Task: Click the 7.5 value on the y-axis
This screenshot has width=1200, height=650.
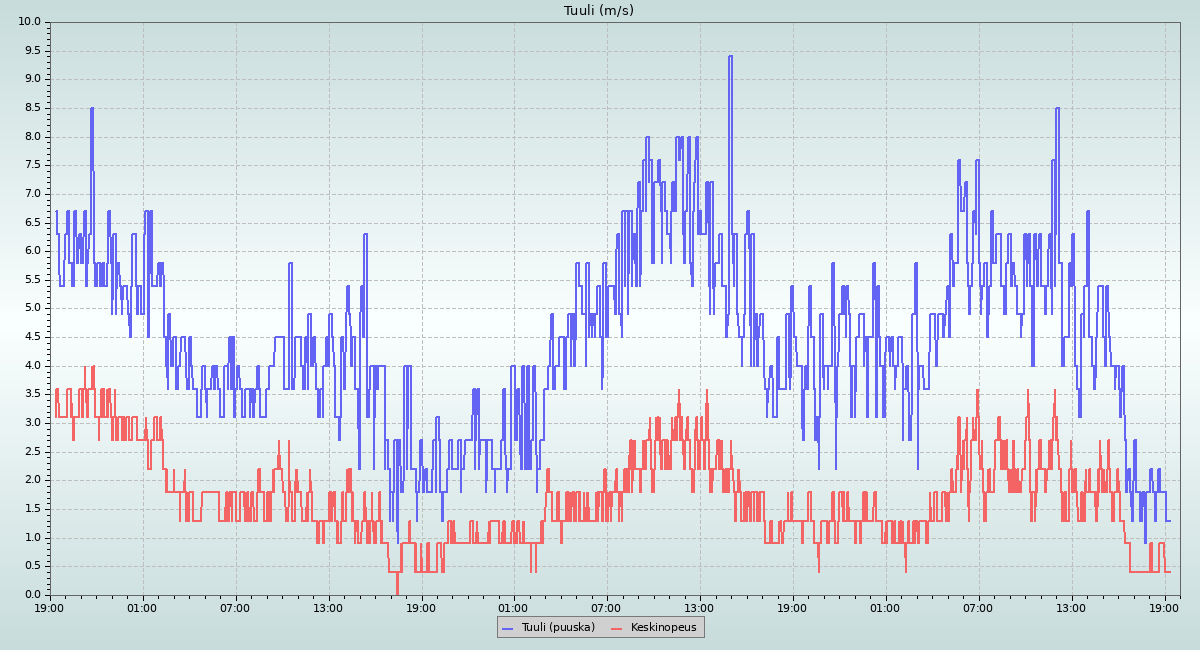Action: pyautogui.click(x=32, y=165)
